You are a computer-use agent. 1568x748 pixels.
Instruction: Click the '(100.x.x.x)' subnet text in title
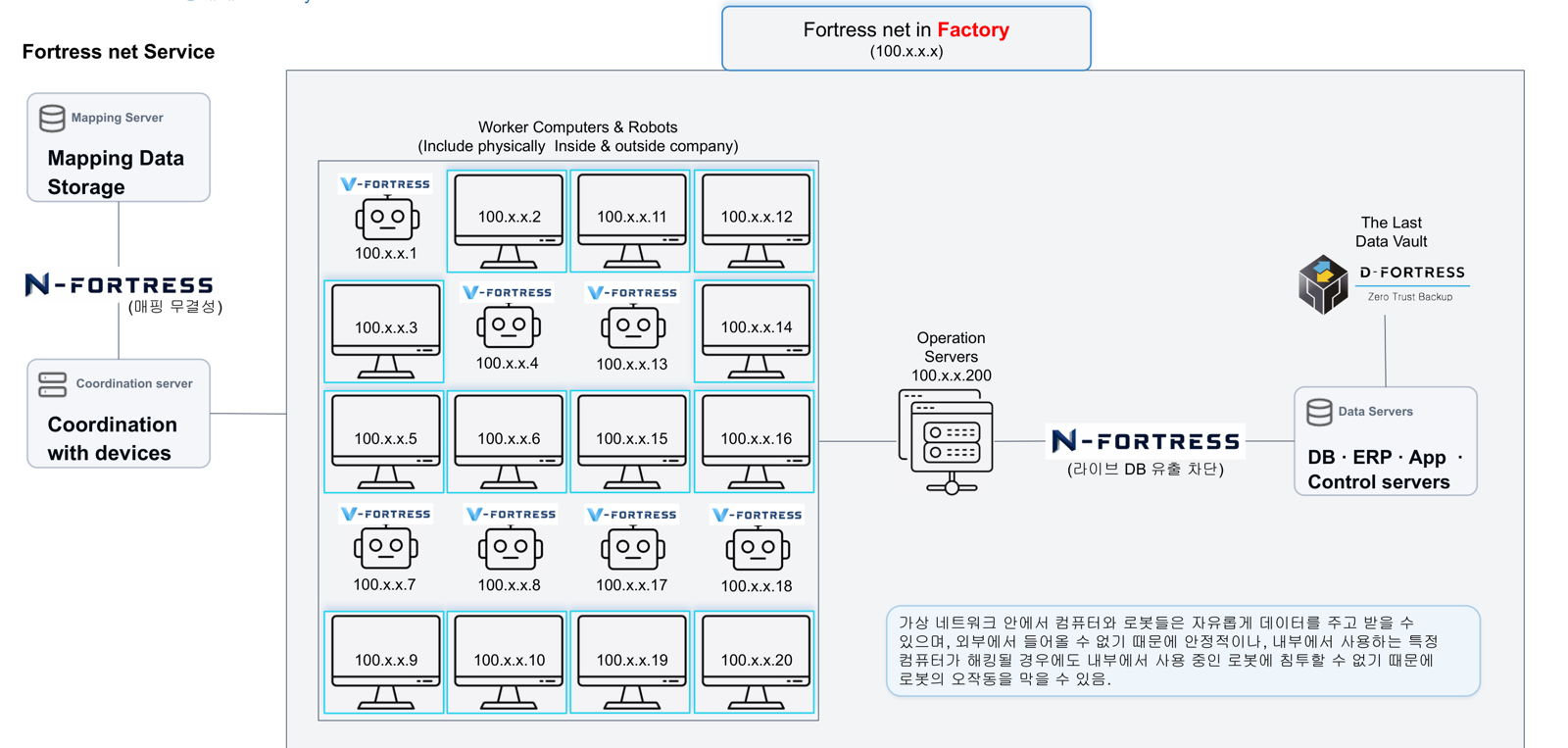pos(906,52)
